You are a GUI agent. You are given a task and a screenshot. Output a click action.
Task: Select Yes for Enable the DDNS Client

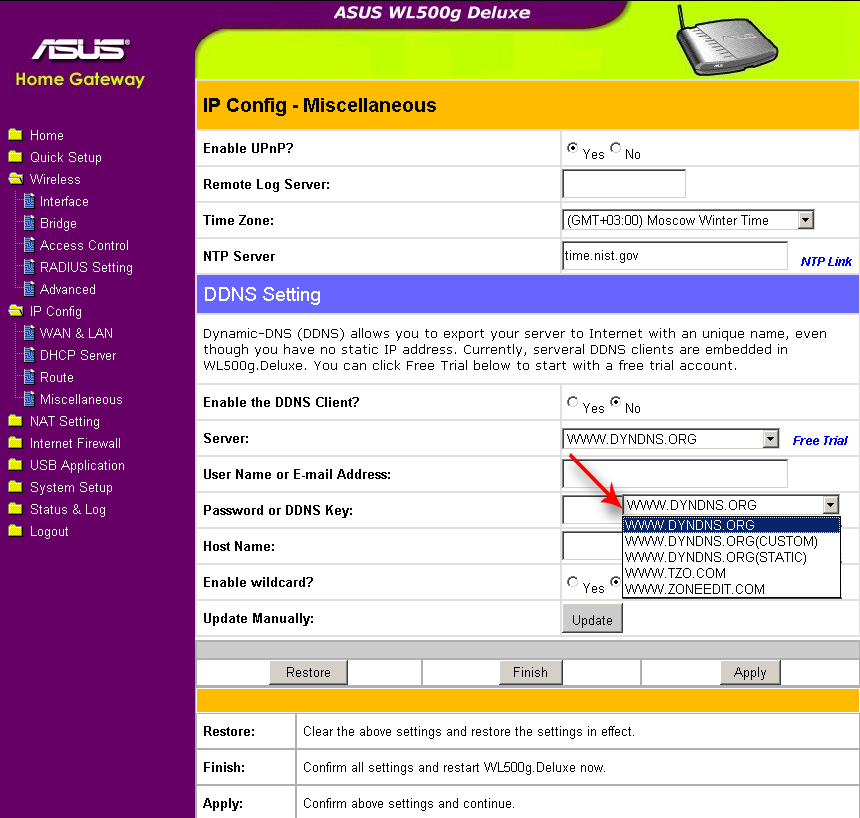coord(572,402)
